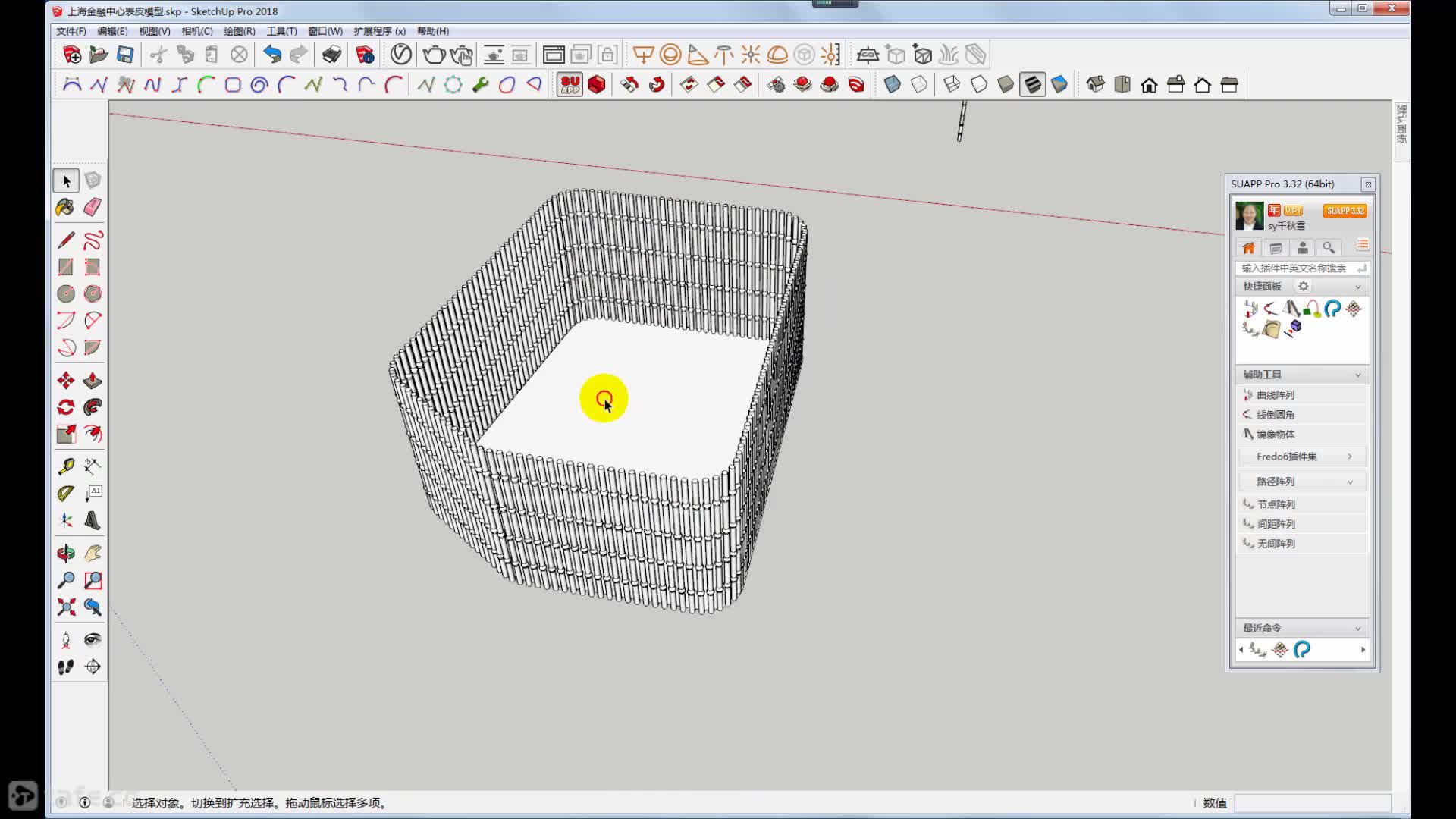Screen dimensions: 1456x819
Task: Run the 无间阵列 command
Action: (1303, 543)
